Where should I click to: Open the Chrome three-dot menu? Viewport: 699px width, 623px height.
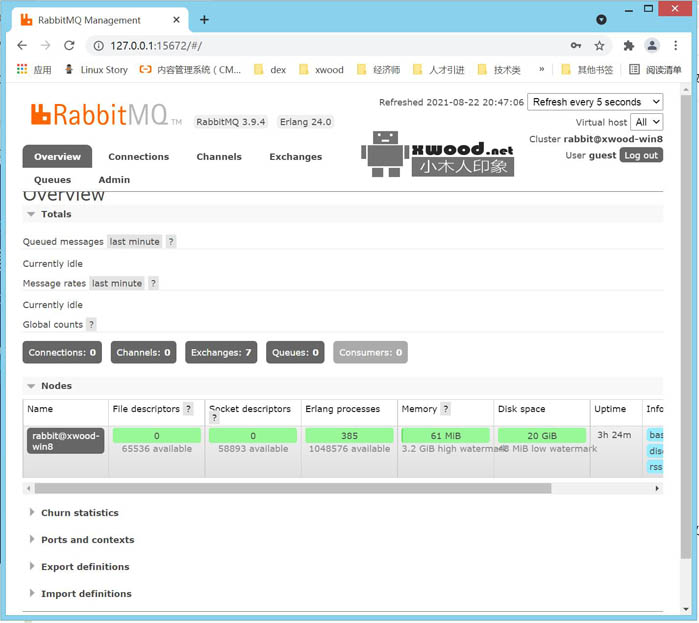[675, 45]
